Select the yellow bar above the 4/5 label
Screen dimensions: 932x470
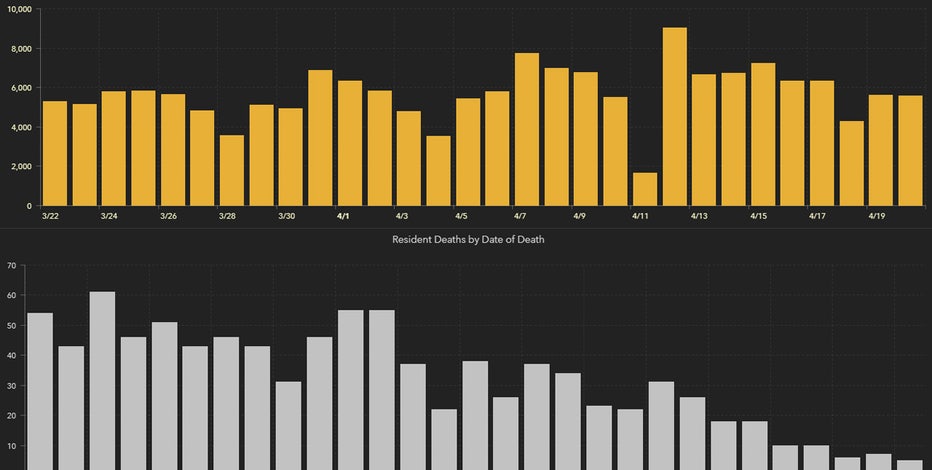pos(468,152)
